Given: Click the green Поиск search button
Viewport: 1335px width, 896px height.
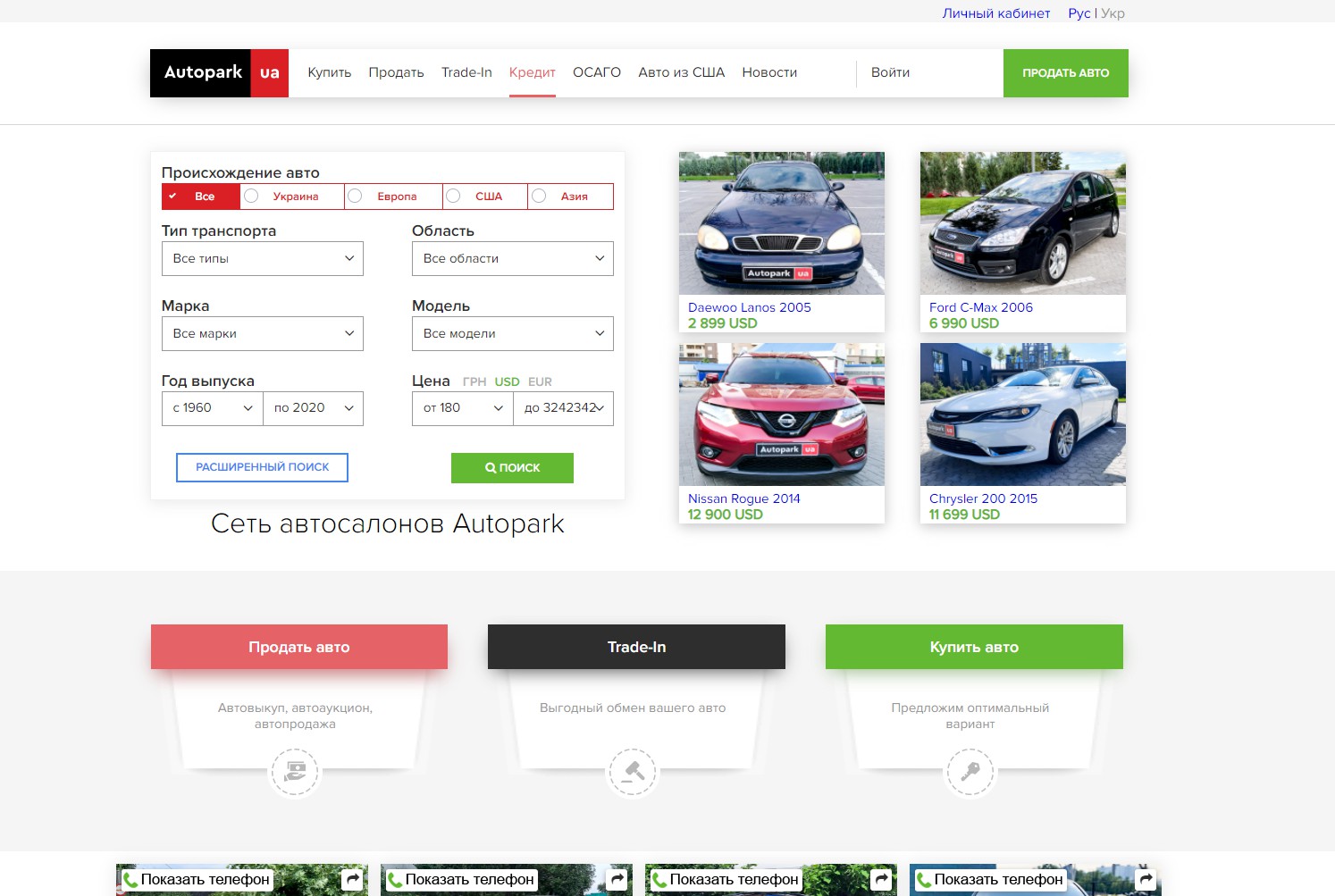Looking at the screenshot, I should [x=512, y=468].
